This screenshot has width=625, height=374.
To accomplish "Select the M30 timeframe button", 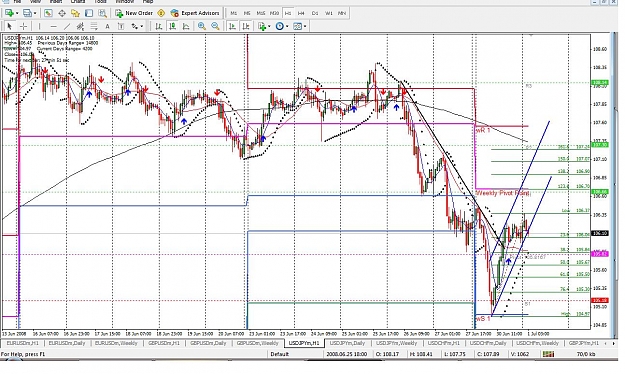I will [274, 13].
